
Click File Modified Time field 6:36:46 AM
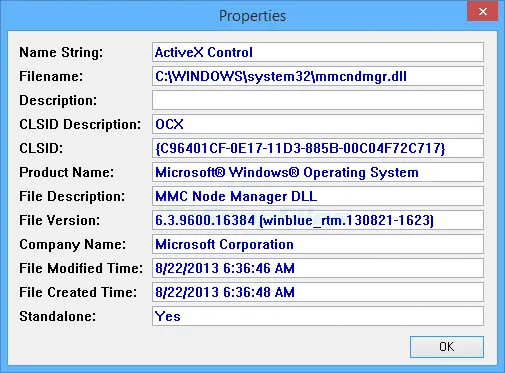(x=318, y=268)
